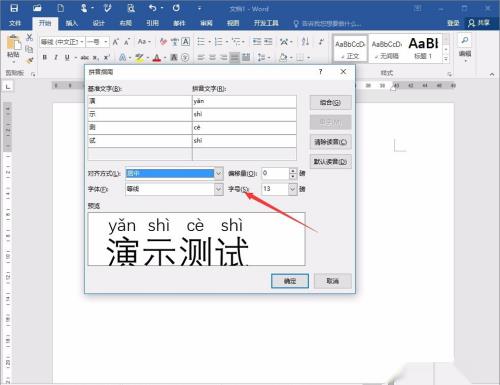Open the Change Case Aa dropdown
This screenshot has width=500, height=385.
click(x=144, y=42)
